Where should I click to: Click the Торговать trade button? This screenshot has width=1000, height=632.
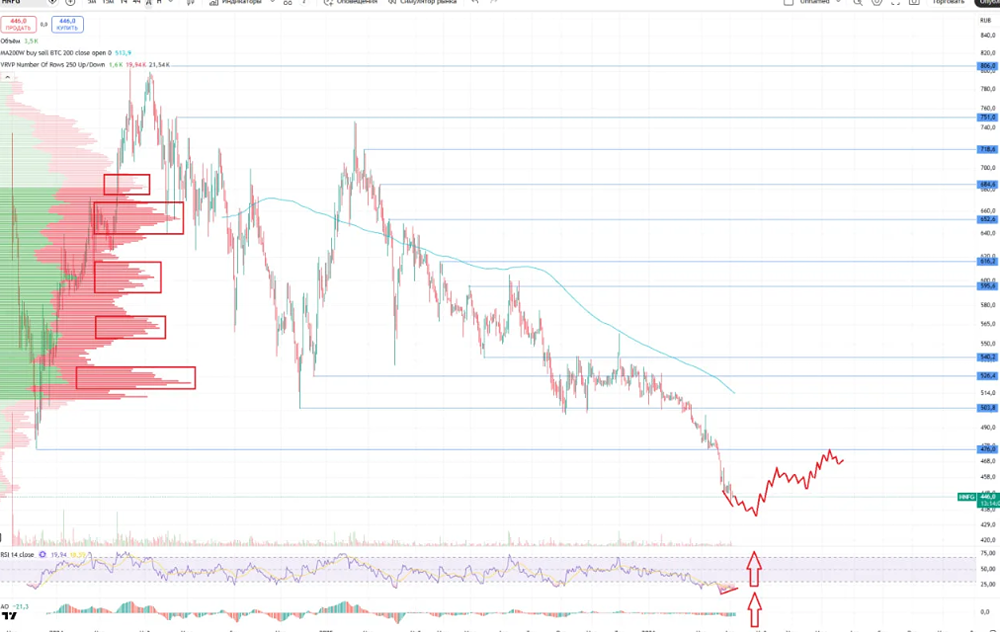[x=948, y=3]
